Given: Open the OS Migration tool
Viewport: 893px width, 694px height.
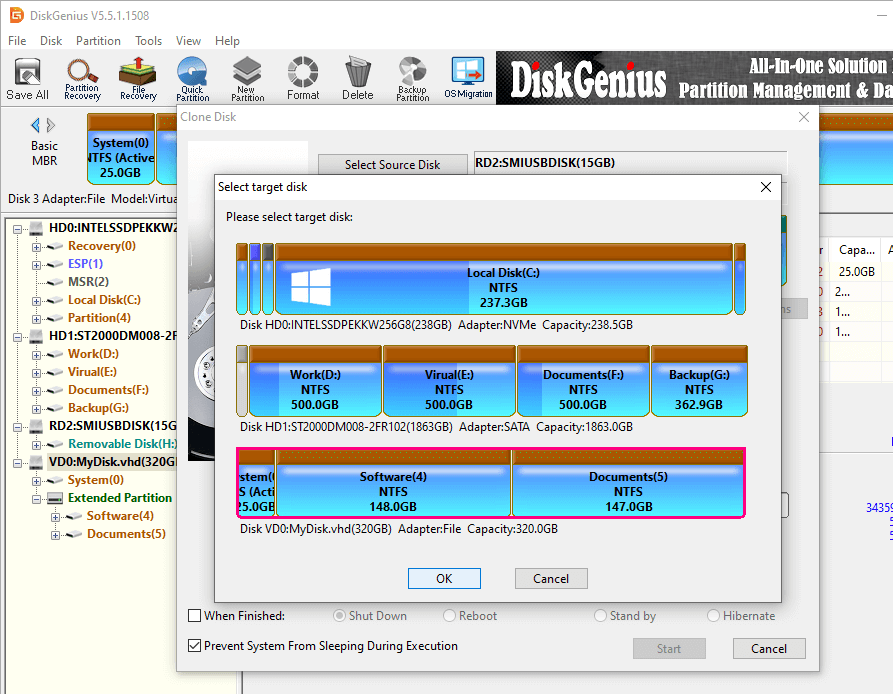Looking at the screenshot, I should click(x=468, y=78).
